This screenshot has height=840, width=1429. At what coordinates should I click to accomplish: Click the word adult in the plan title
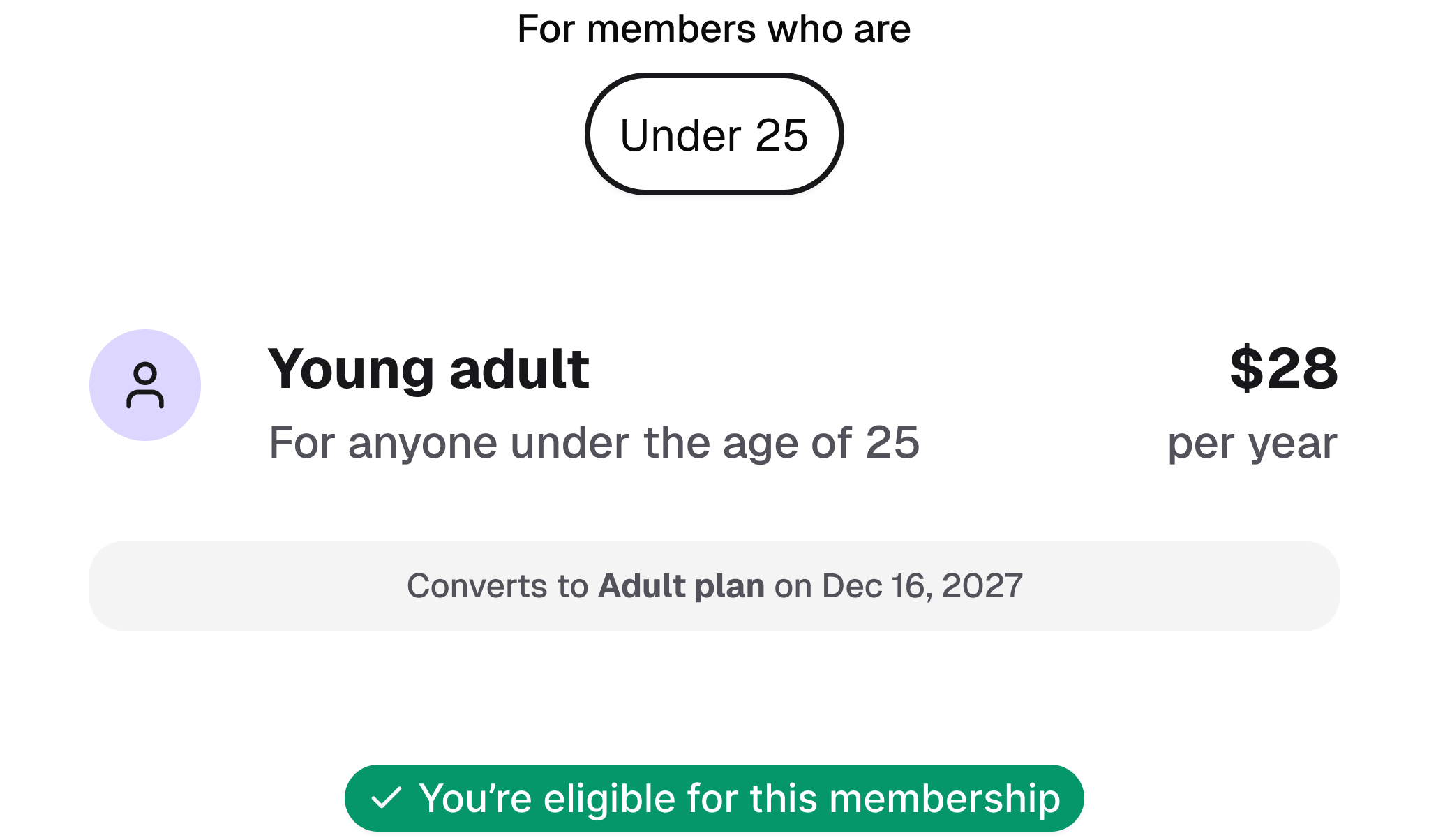click(519, 368)
